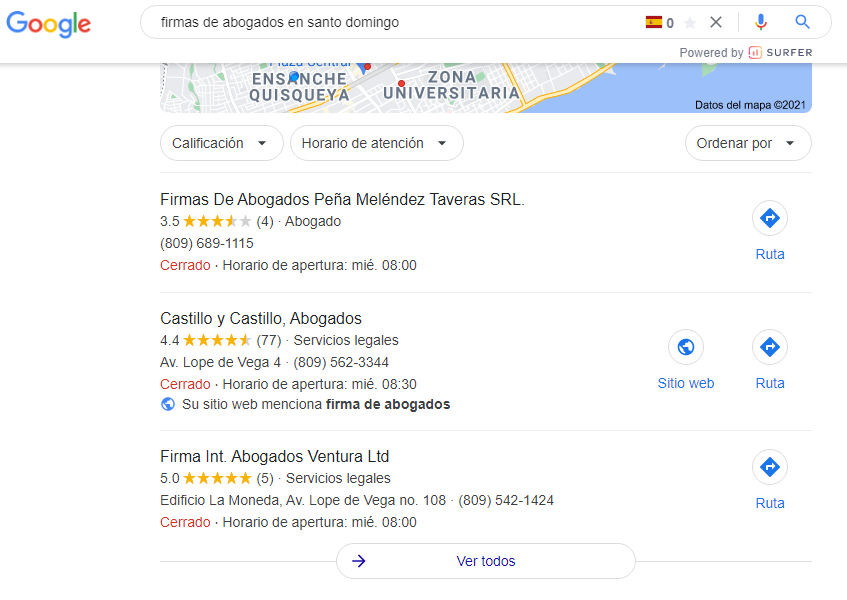
Task: Start voice search with the microphone icon
Action: pyautogui.click(x=761, y=22)
